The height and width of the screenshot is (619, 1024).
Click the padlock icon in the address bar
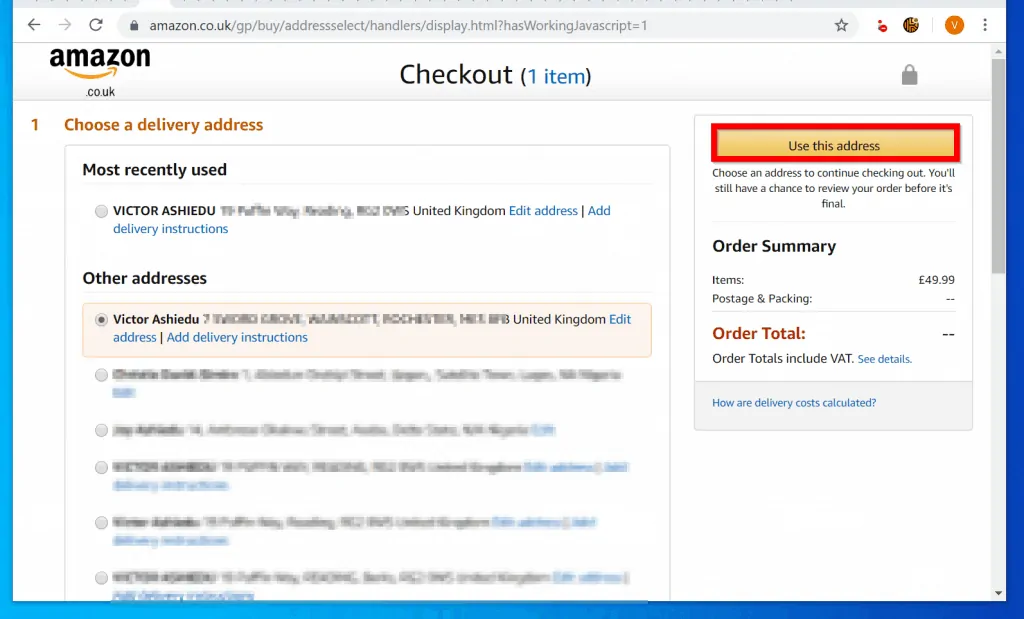click(134, 25)
